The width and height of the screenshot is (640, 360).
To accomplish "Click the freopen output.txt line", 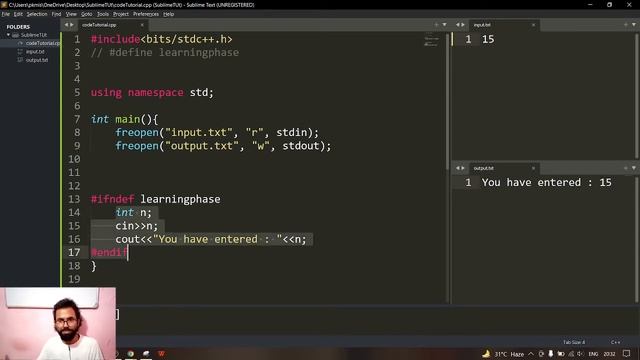I will [223, 146].
